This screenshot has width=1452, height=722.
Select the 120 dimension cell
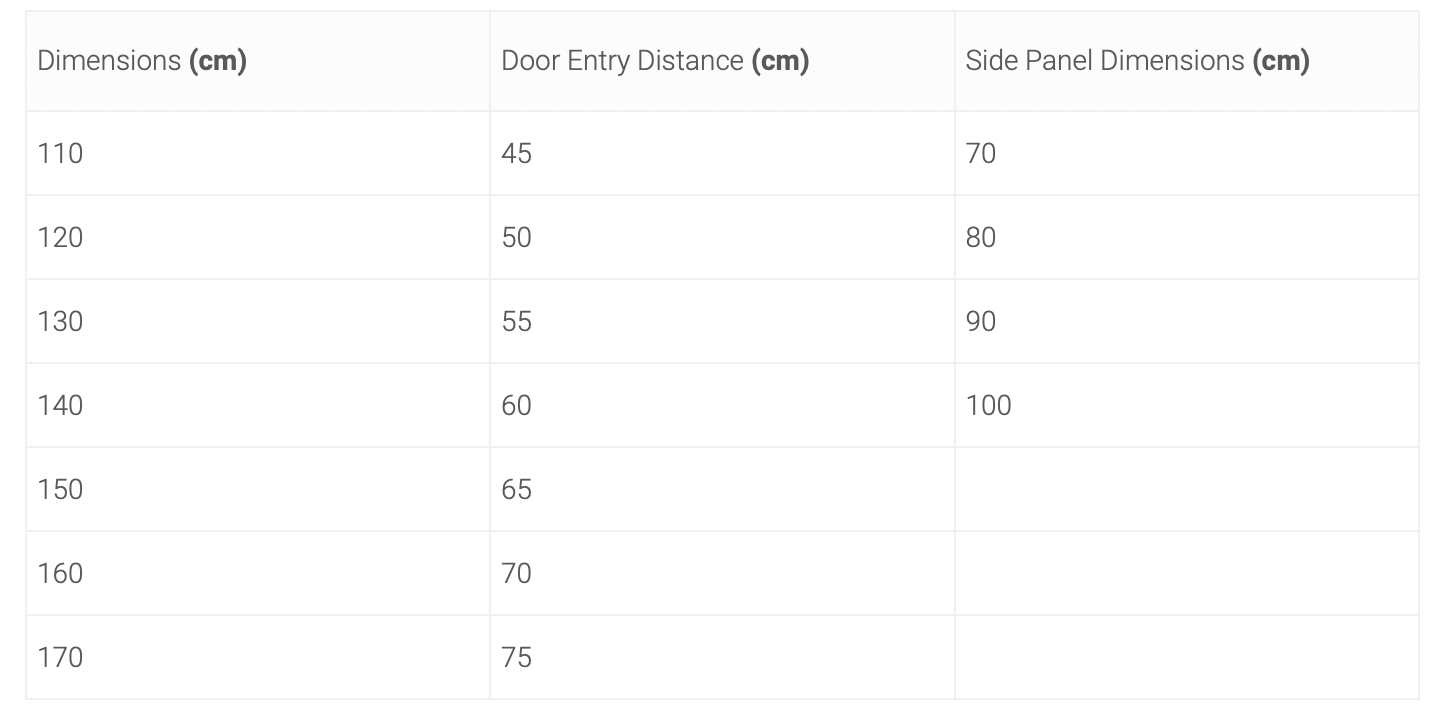[258, 237]
